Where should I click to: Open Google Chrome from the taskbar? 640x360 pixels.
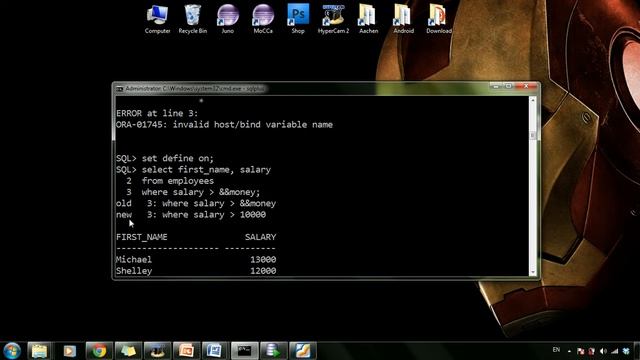[x=99, y=351]
